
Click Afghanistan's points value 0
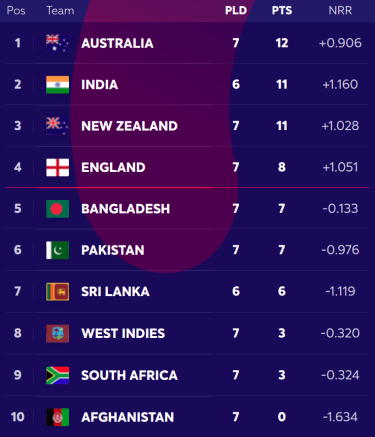[282, 417]
